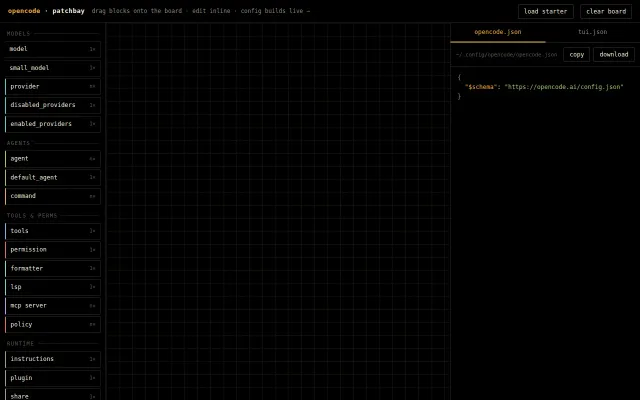This screenshot has height=400, width=640.
Task: Click the RUNTIME section heading
Action: [20, 344]
